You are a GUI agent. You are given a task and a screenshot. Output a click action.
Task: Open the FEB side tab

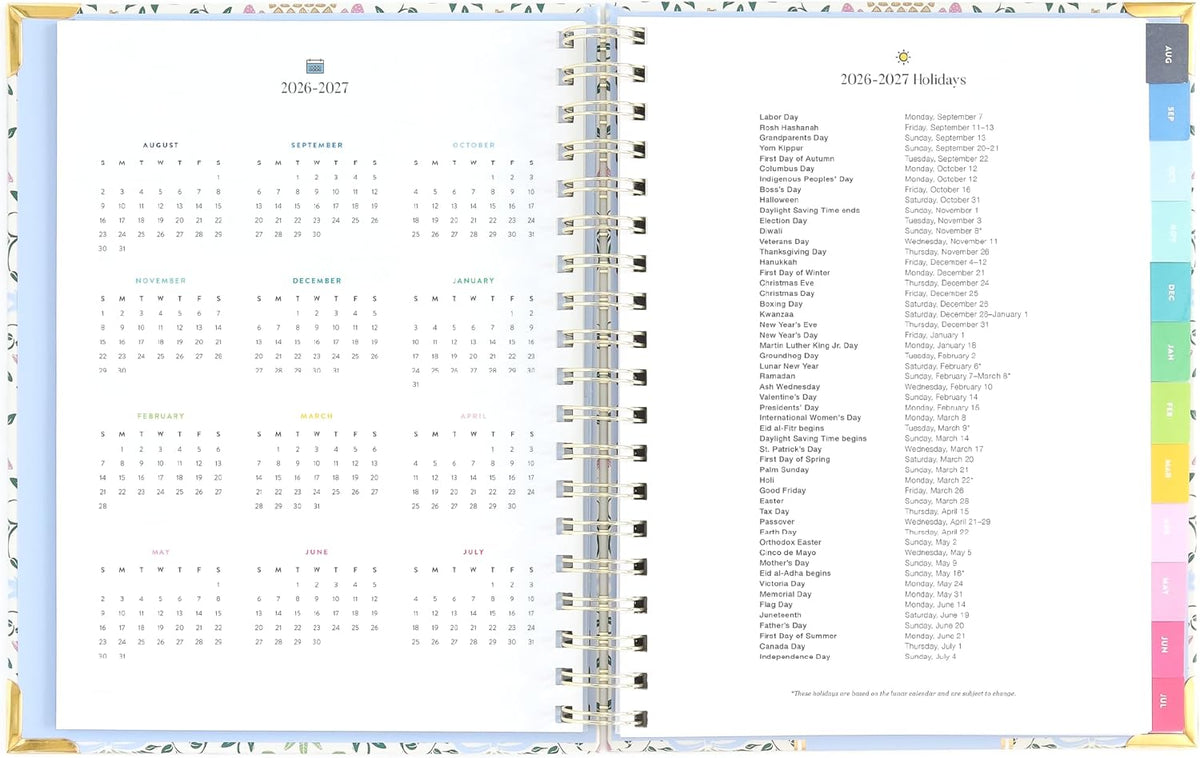(1170, 412)
